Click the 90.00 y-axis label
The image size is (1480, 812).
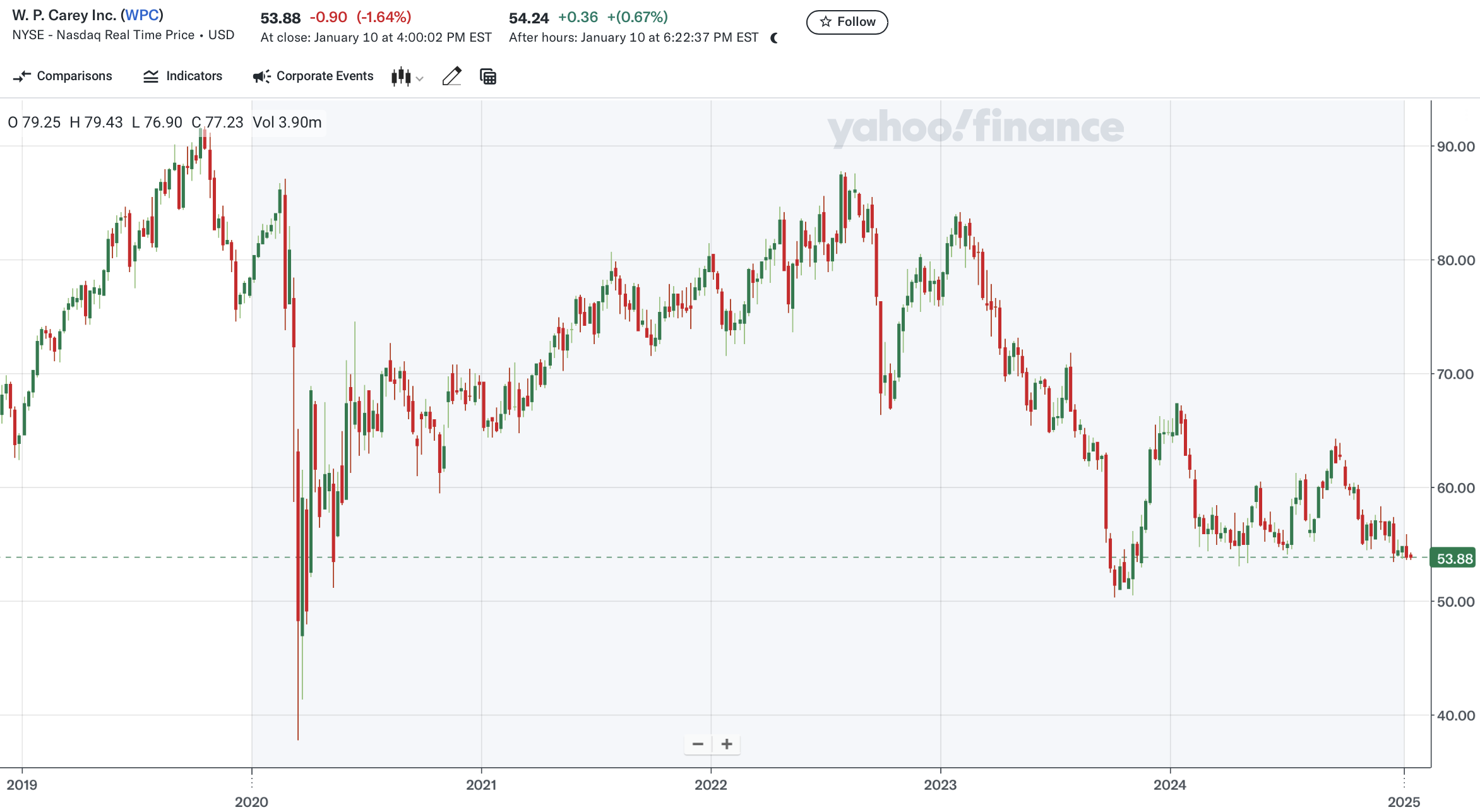pos(1455,146)
